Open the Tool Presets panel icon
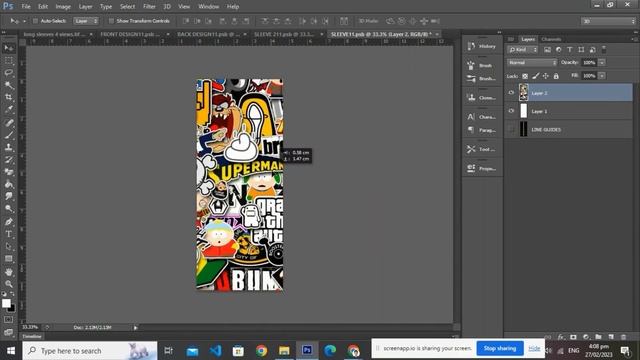 [471, 149]
